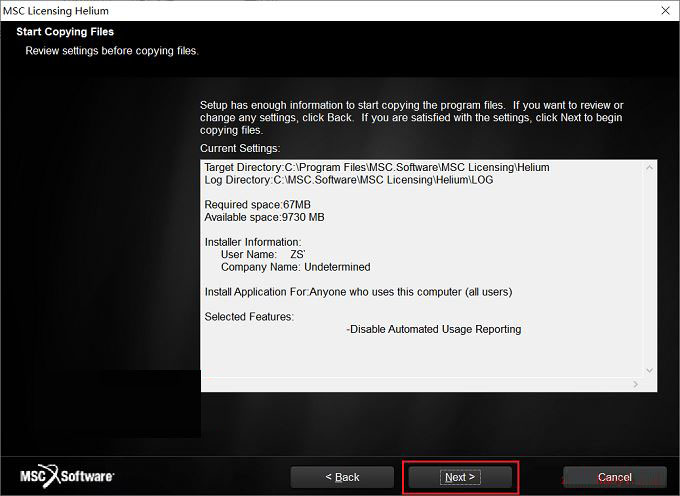Image resolution: width=680 pixels, height=496 pixels.
Task: Click Company Name: Undetermined line
Action: tap(296, 267)
